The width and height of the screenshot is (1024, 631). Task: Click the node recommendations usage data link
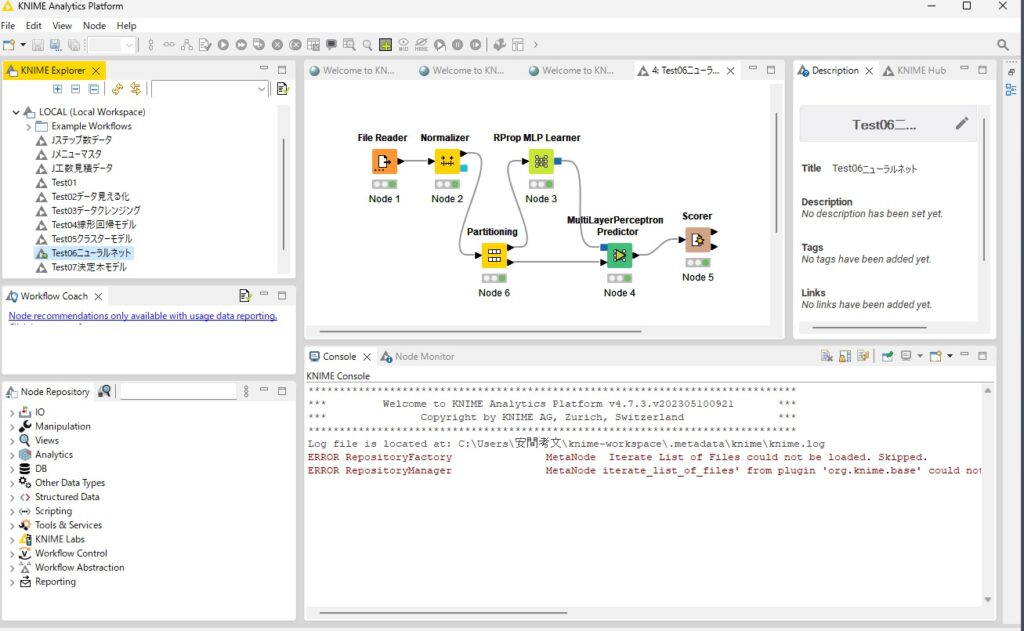[x=142, y=316]
